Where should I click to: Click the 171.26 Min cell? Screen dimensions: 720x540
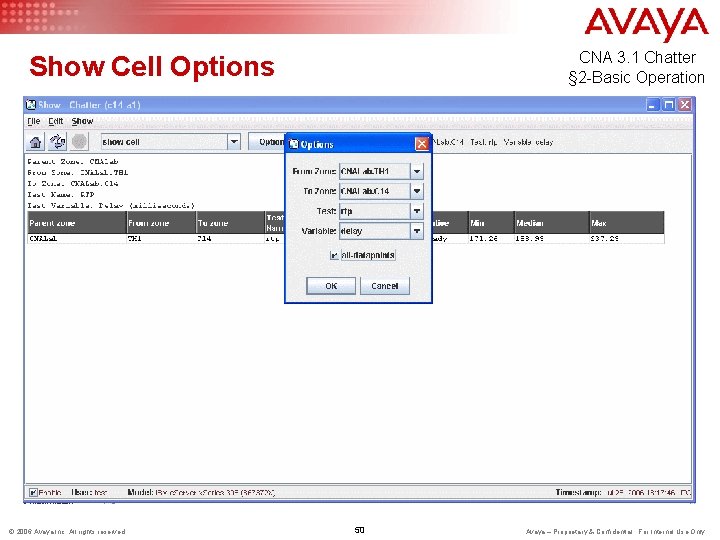pos(491,239)
